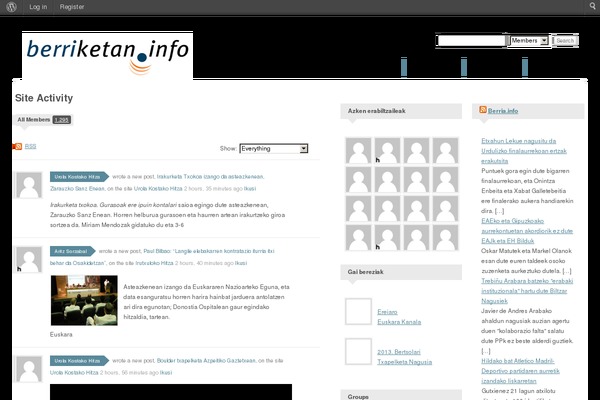Screen dimensions: 600x400
Task: Open the Euskara Kanala link
Action: [x=399, y=322]
